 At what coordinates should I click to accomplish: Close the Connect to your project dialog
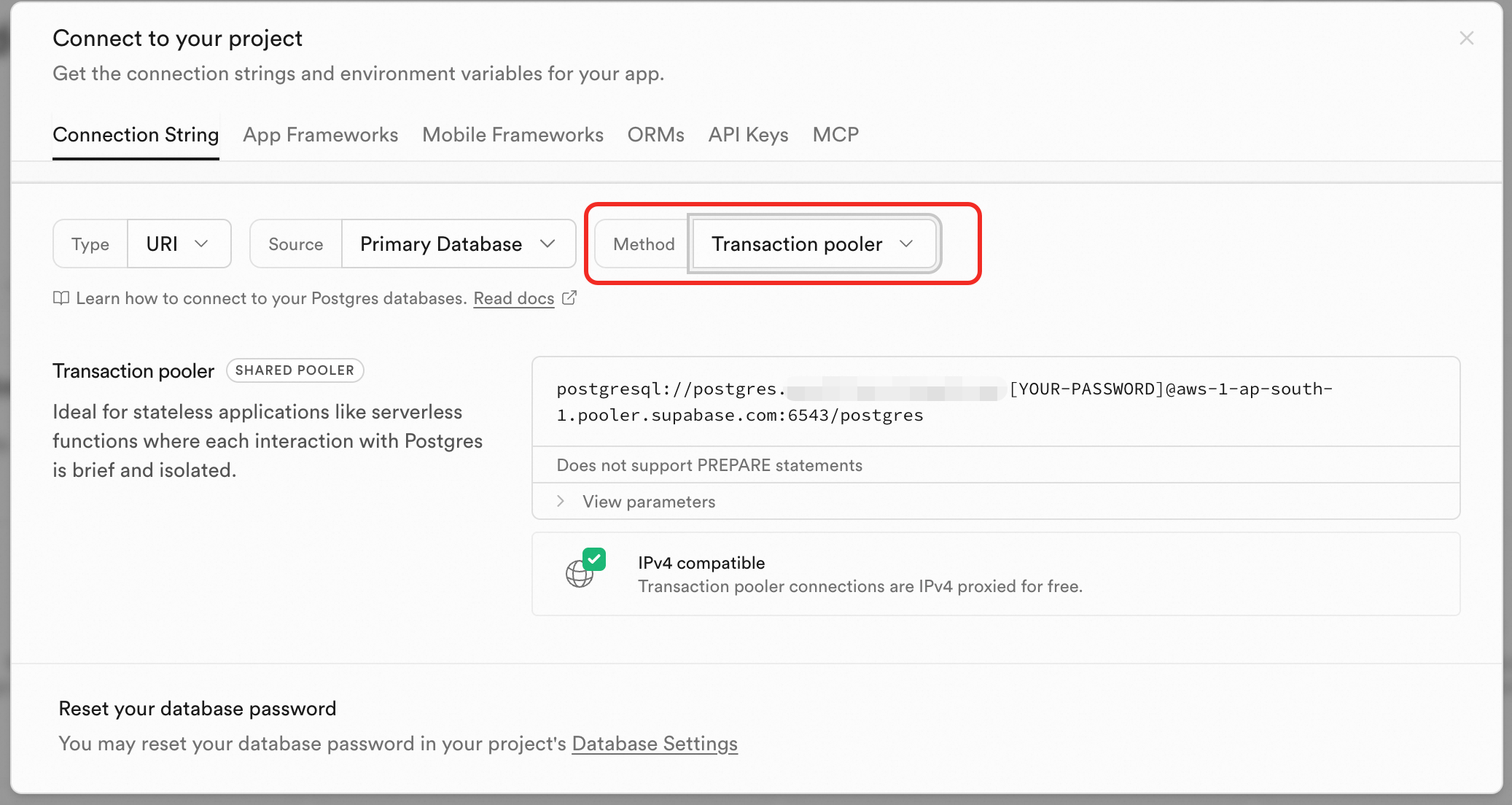1466,38
